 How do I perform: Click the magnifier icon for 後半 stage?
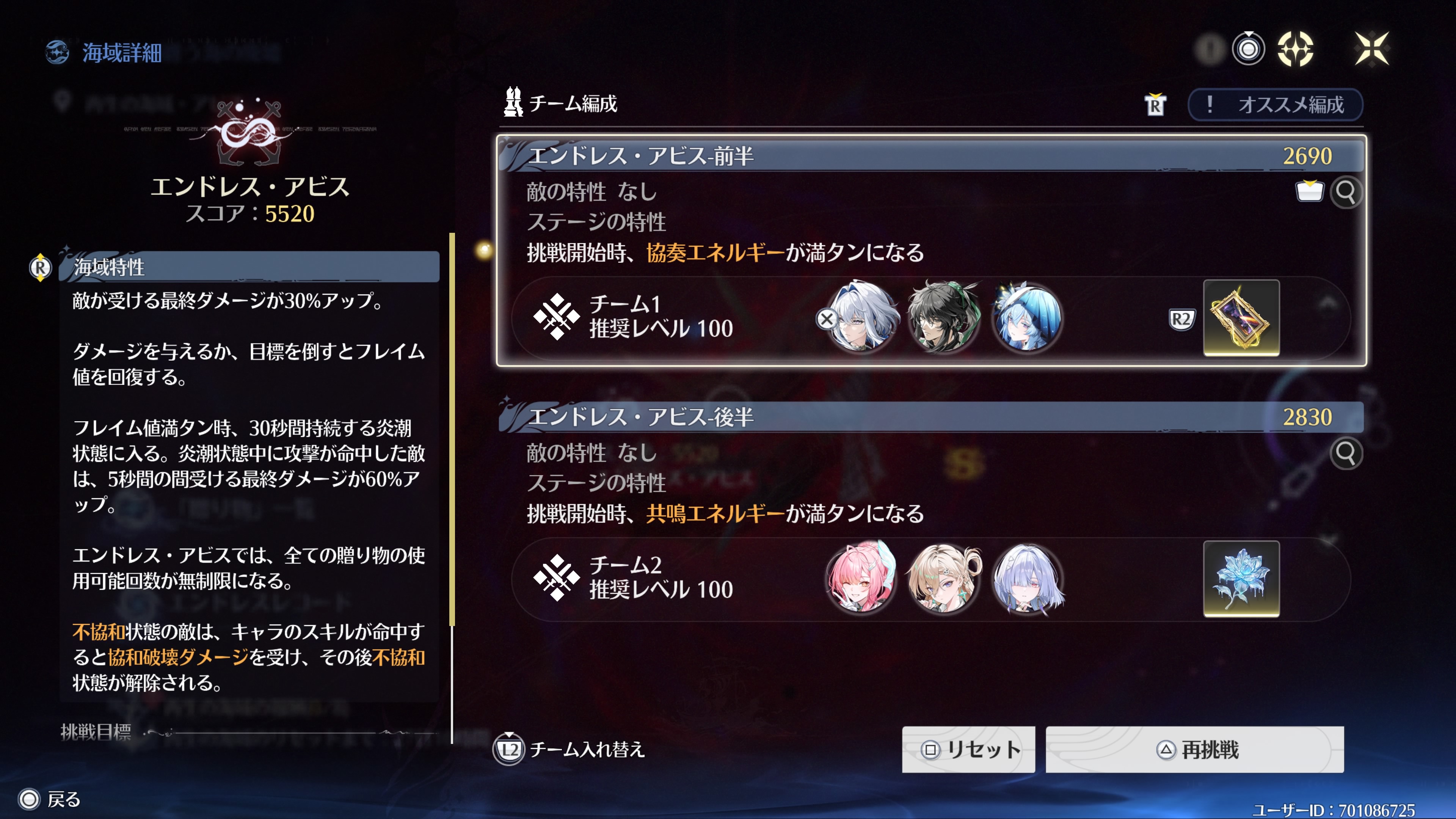point(1346,453)
